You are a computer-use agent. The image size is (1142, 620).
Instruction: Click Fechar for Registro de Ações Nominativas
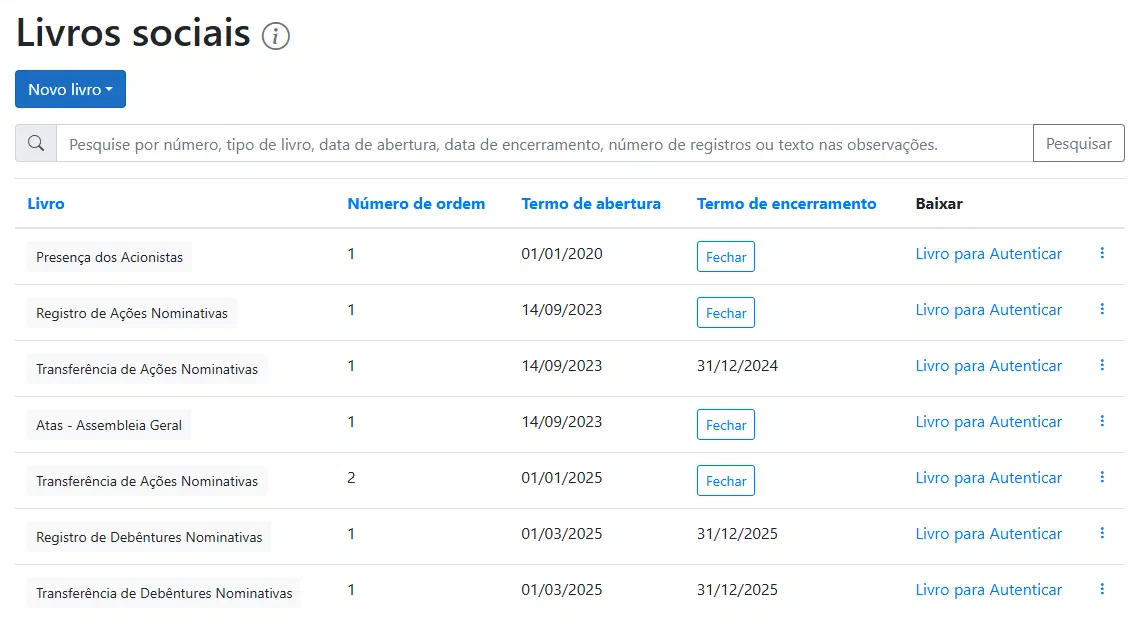[726, 313]
